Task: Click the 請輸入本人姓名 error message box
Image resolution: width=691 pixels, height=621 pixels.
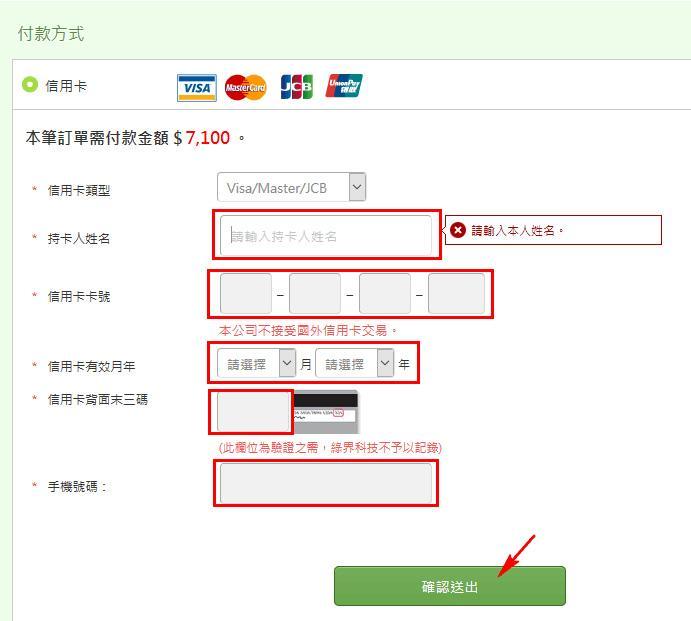Action: (x=553, y=230)
